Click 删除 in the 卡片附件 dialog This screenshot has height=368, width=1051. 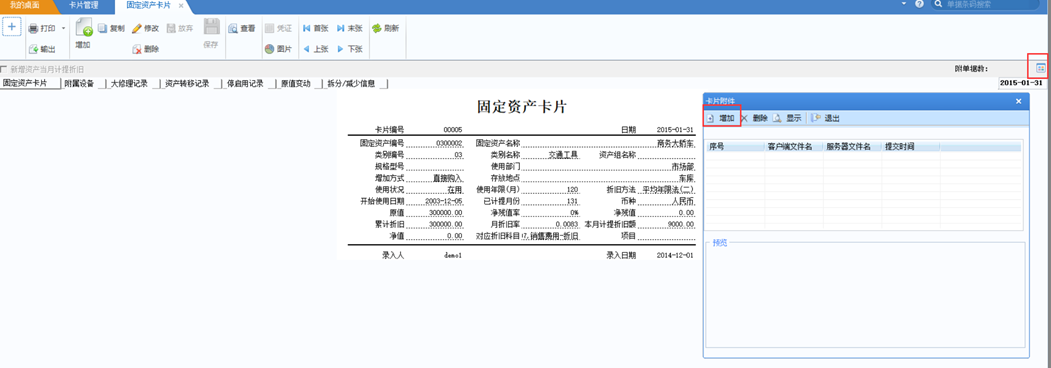click(x=755, y=118)
